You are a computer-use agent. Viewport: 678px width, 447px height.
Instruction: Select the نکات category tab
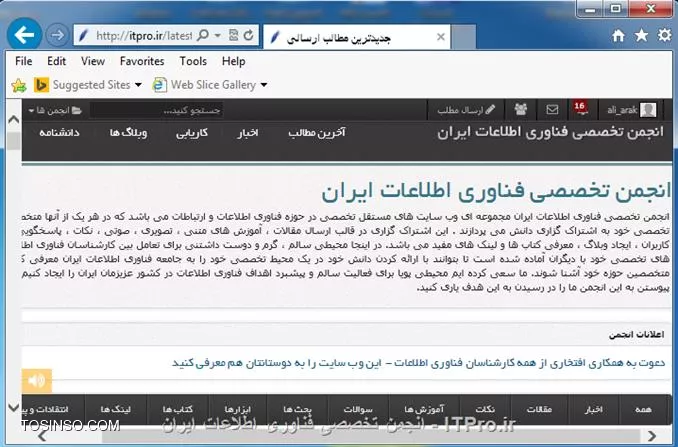pos(485,409)
